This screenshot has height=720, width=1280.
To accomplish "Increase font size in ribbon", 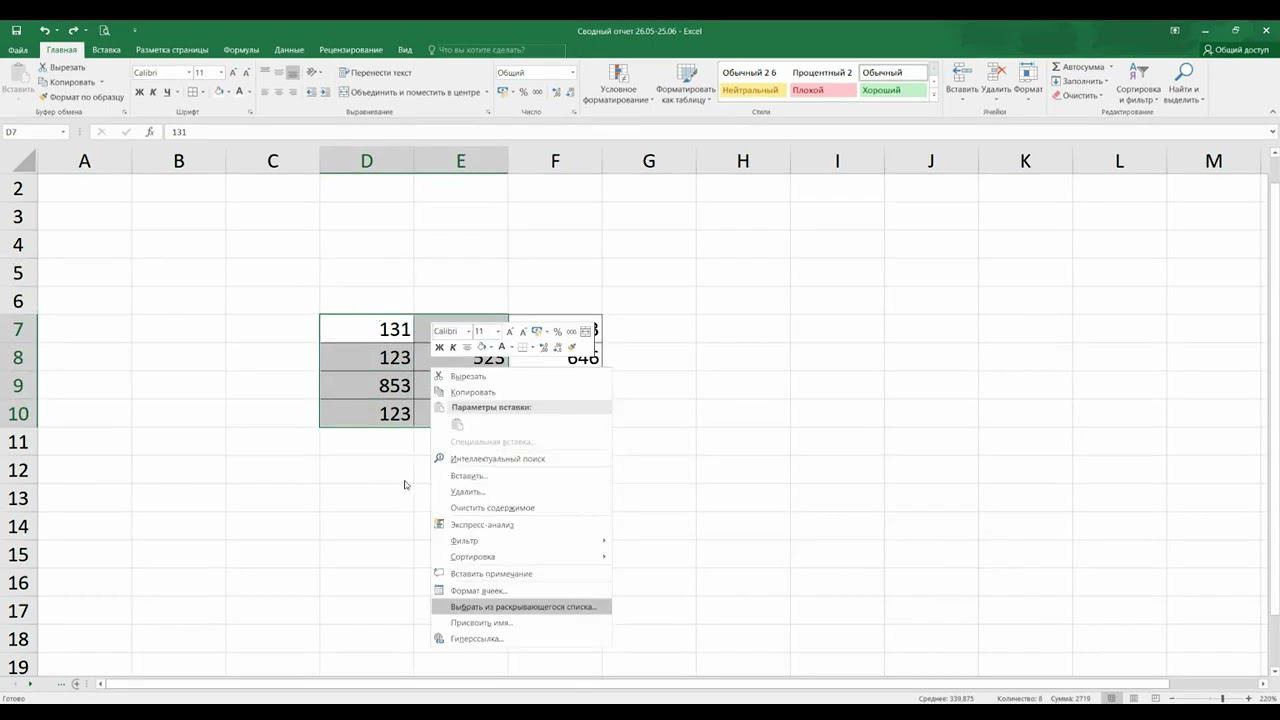I will point(233,73).
